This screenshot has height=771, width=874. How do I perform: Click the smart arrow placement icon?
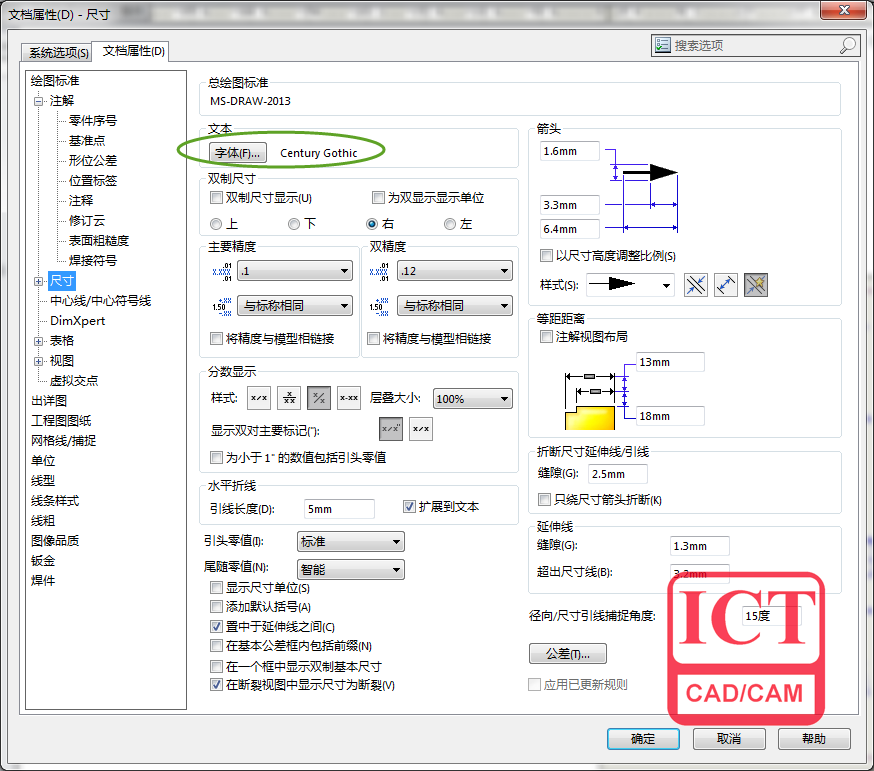click(x=755, y=285)
